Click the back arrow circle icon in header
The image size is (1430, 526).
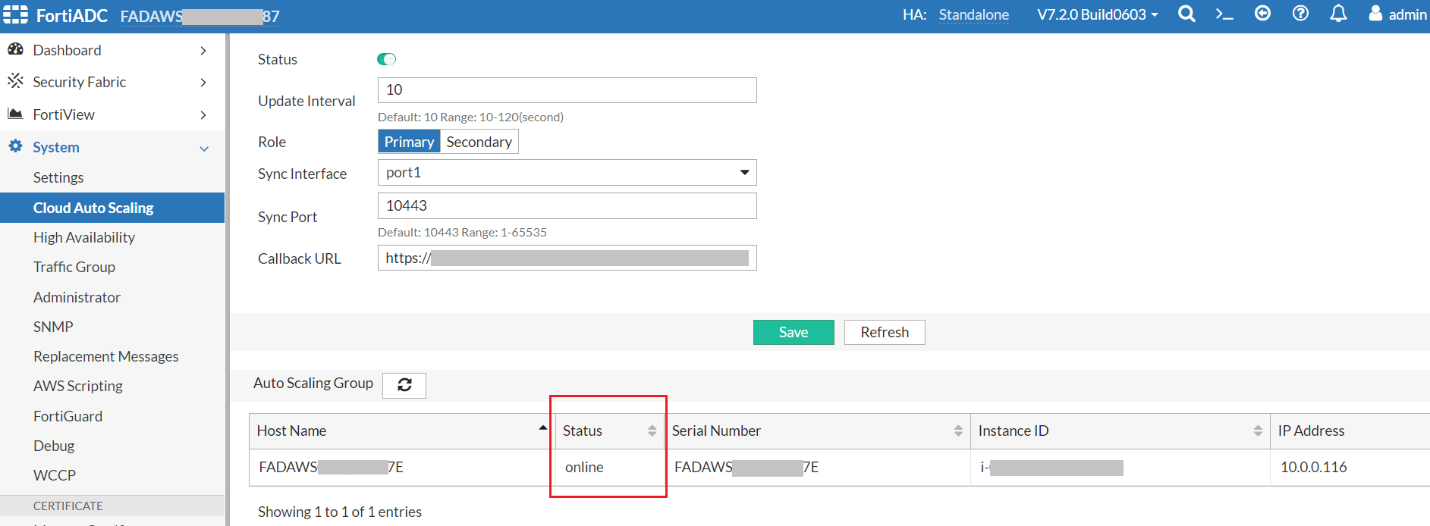point(1262,14)
